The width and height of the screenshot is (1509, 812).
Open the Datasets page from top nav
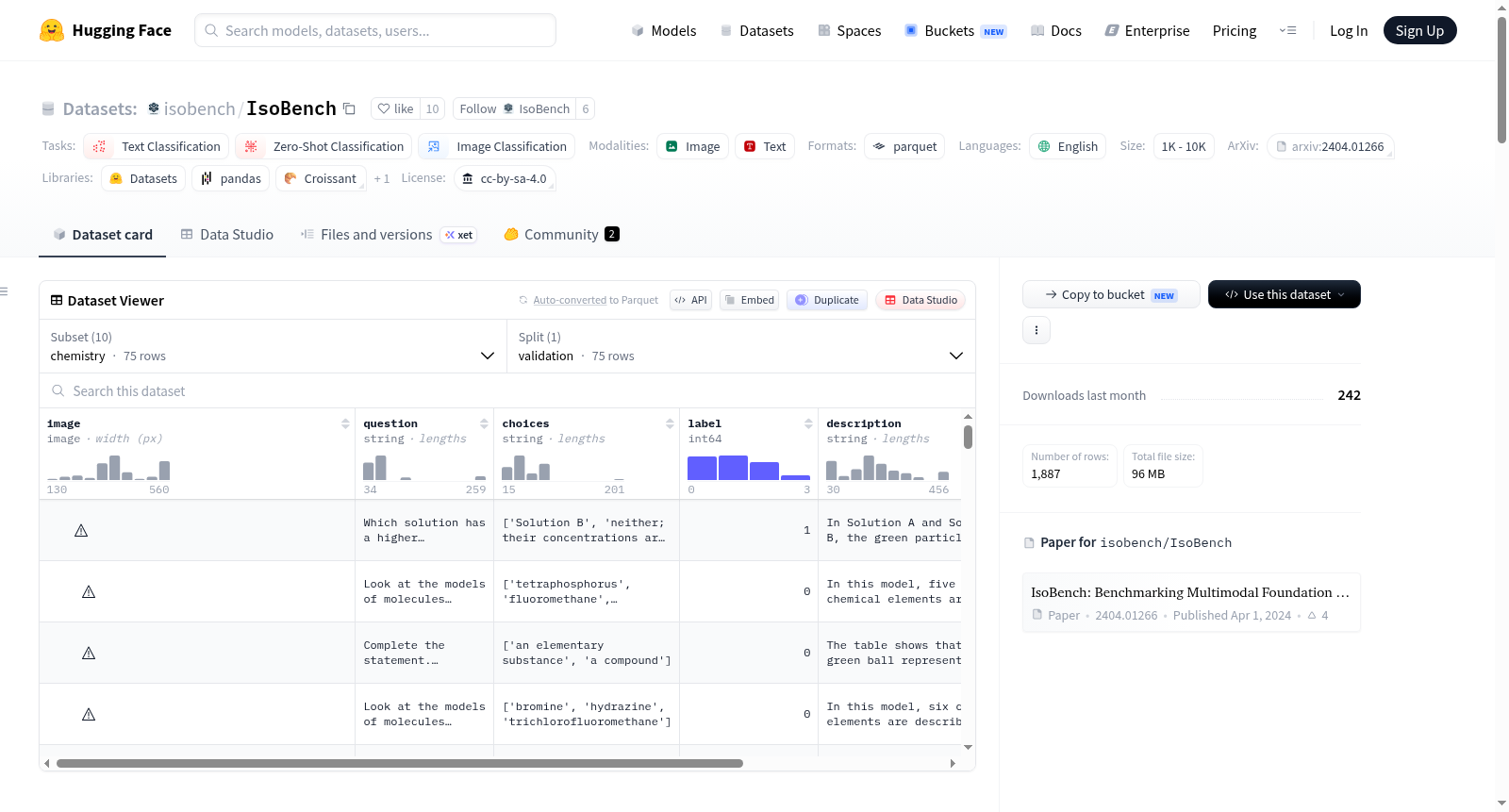pyautogui.click(x=757, y=30)
